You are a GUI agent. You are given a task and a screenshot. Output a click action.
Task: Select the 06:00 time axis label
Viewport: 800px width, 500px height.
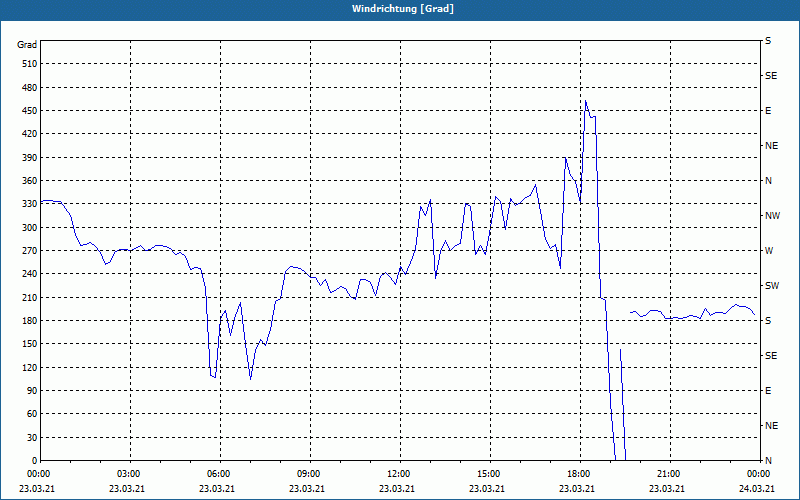(x=219, y=474)
